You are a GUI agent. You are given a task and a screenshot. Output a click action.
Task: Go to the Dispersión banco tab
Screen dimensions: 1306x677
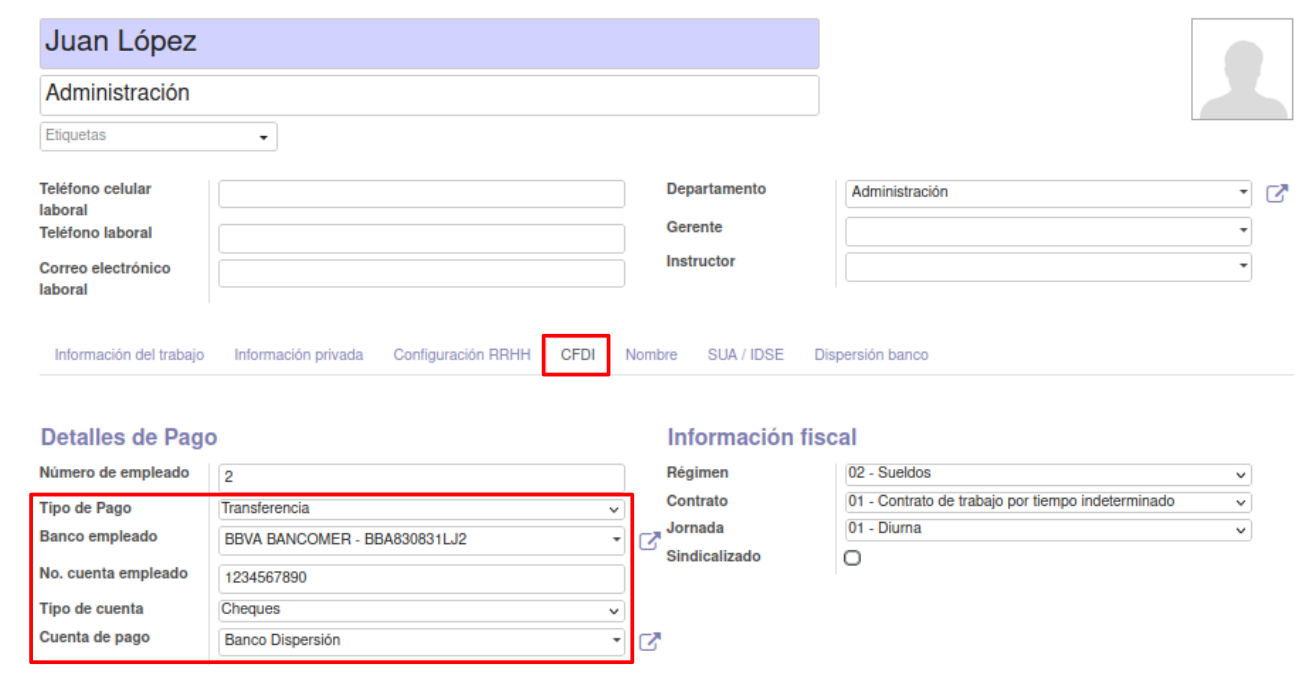pos(870,355)
